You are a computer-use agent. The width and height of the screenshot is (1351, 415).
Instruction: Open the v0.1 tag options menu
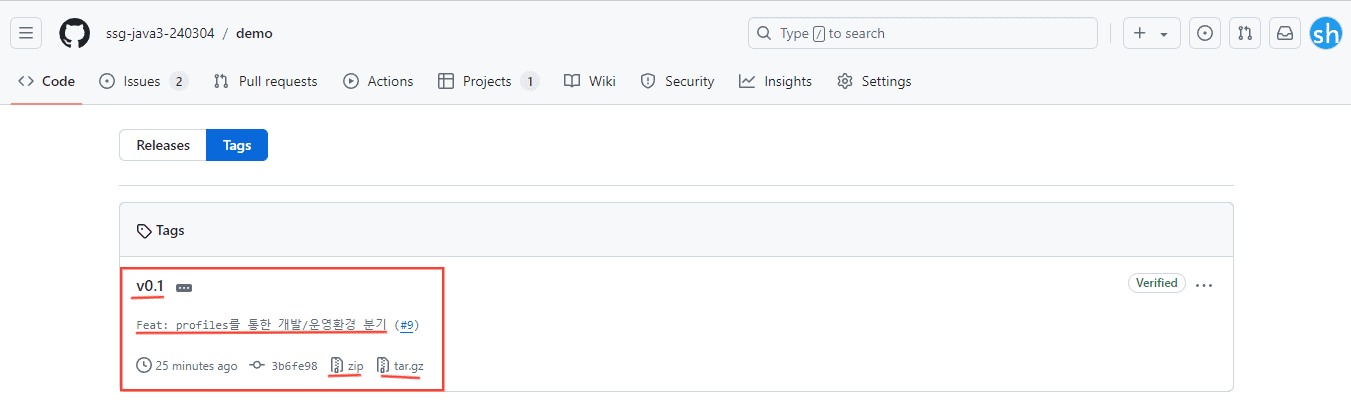1204,285
